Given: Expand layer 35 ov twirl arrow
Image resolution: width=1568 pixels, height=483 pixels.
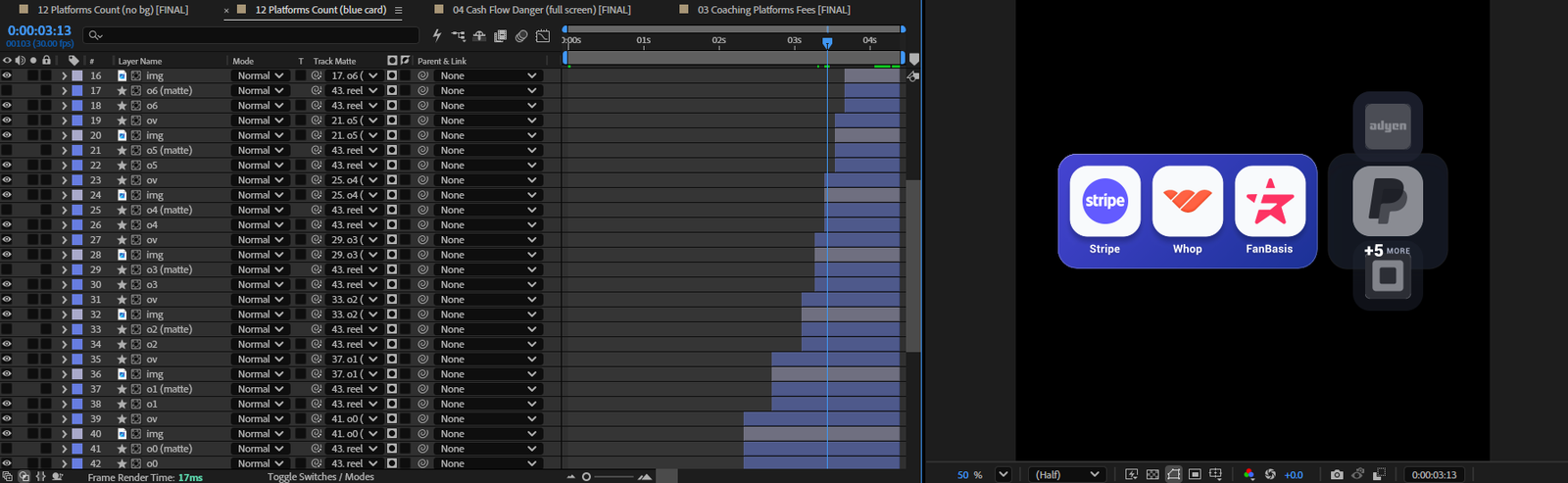Looking at the screenshot, I should pyautogui.click(x=64, y=360).
